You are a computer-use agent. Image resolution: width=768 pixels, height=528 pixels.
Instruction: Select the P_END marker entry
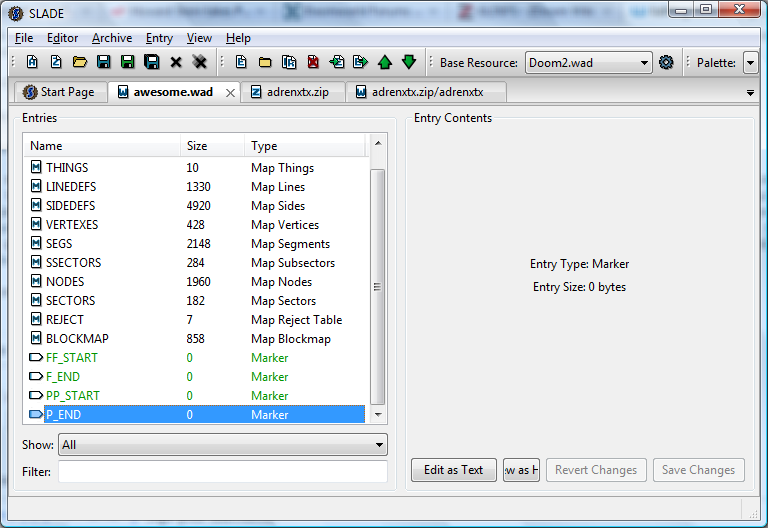pos(195,414)
